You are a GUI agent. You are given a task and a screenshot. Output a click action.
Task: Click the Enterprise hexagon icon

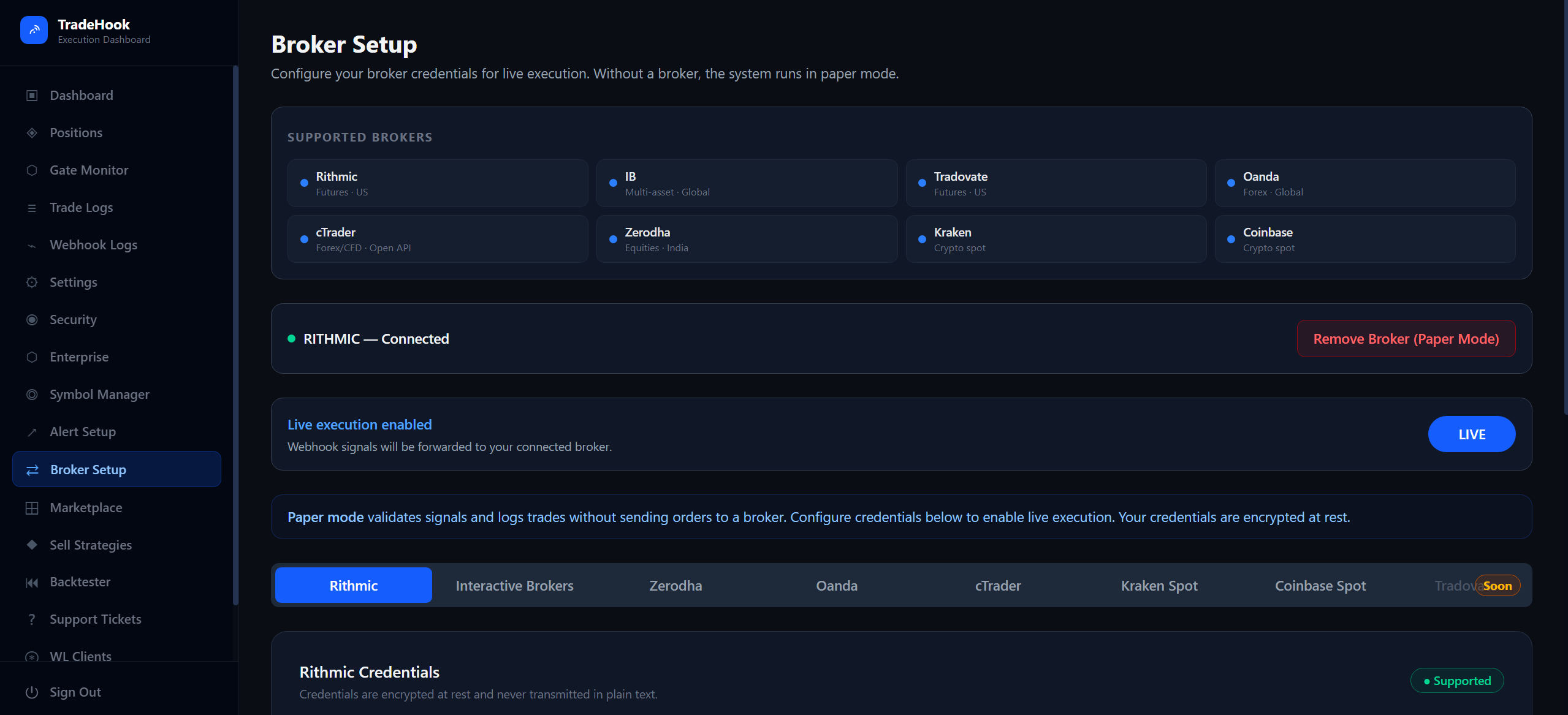coord(32,357)
